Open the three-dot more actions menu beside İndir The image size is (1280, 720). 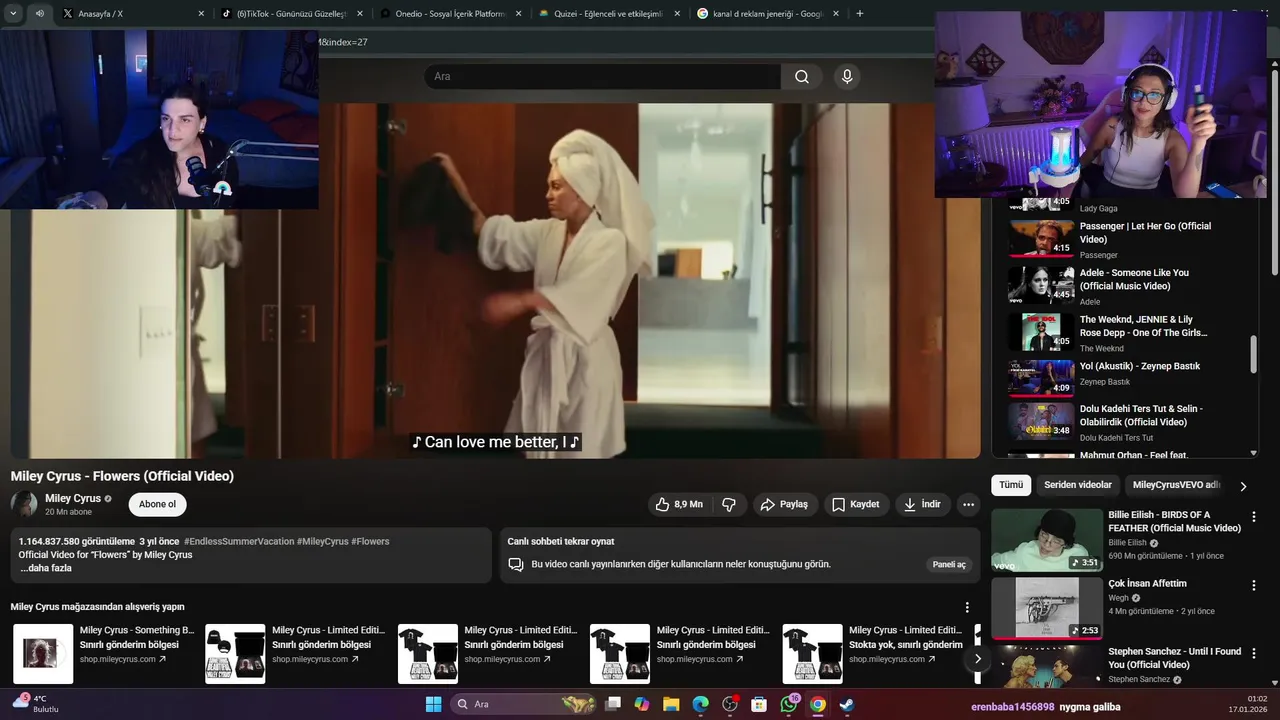tap(968, 505)
